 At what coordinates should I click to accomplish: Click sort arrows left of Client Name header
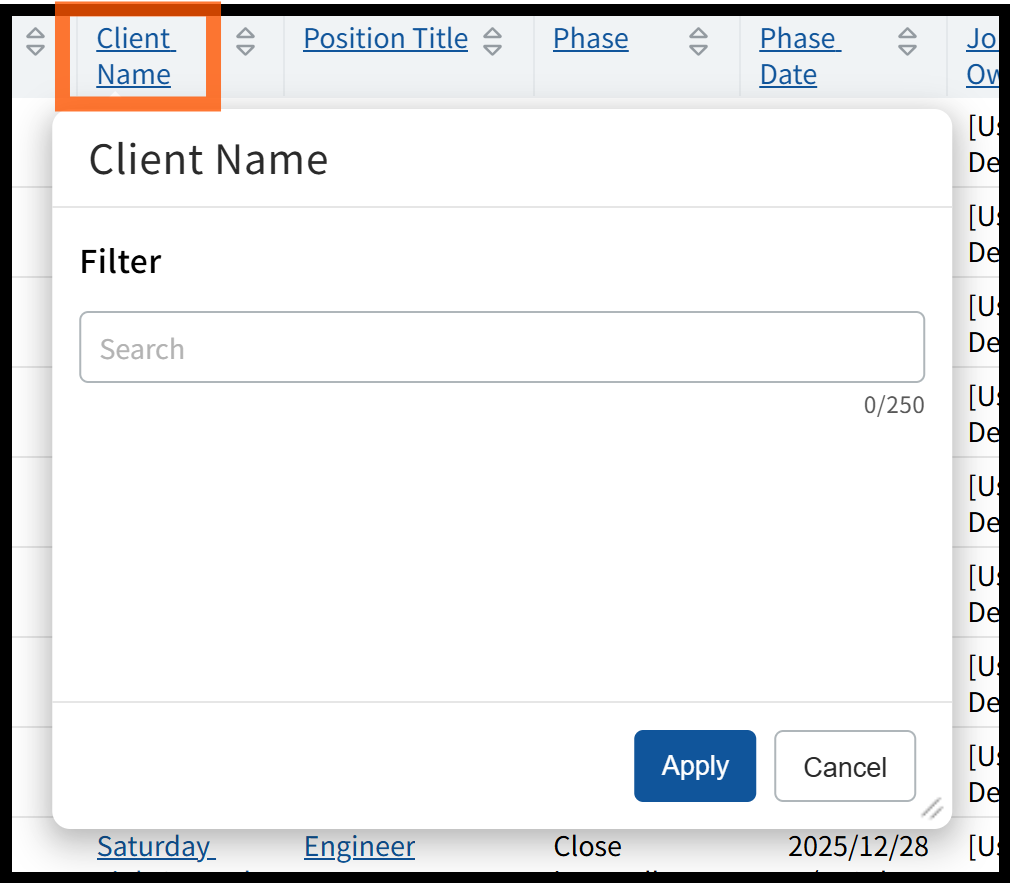(35, 41)
